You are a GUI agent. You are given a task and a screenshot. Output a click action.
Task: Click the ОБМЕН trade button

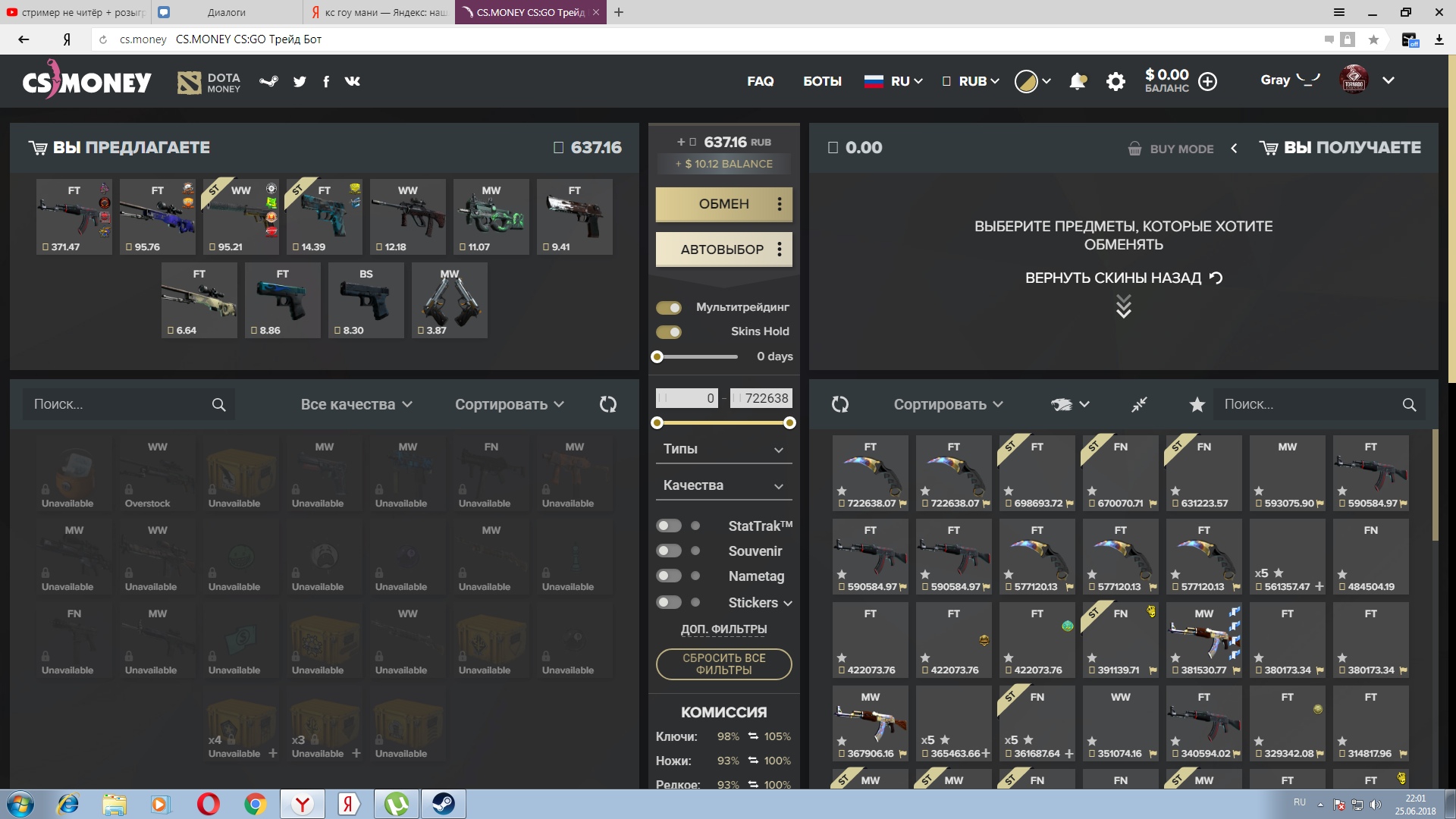[x=724, y=204]
